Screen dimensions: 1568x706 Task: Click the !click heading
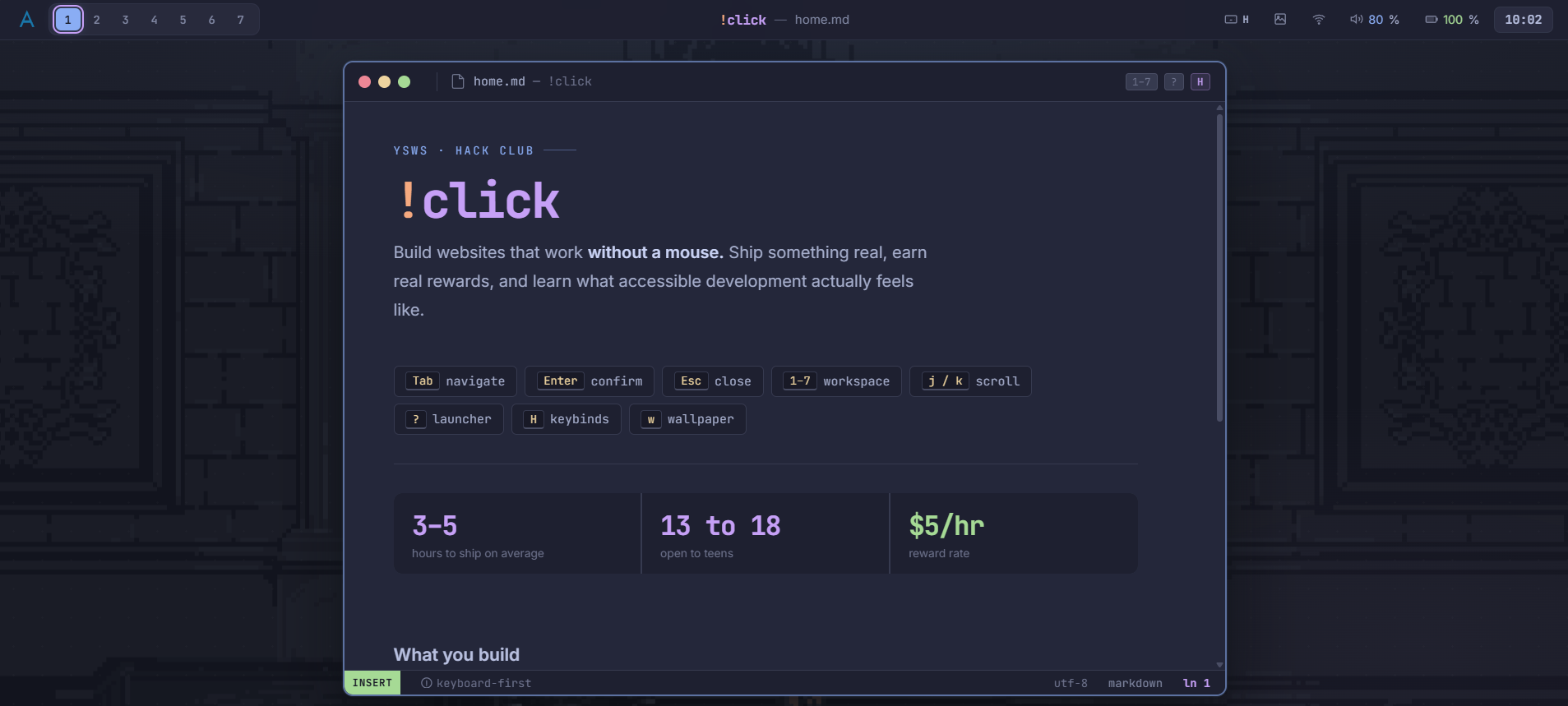click(x=480, y=200)
